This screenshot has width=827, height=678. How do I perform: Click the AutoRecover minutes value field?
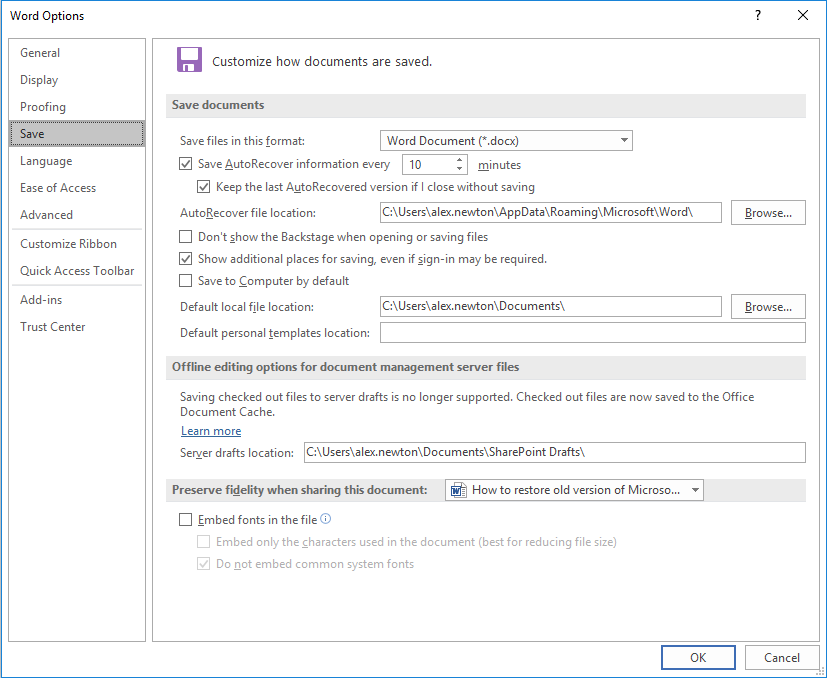(428, 165)
